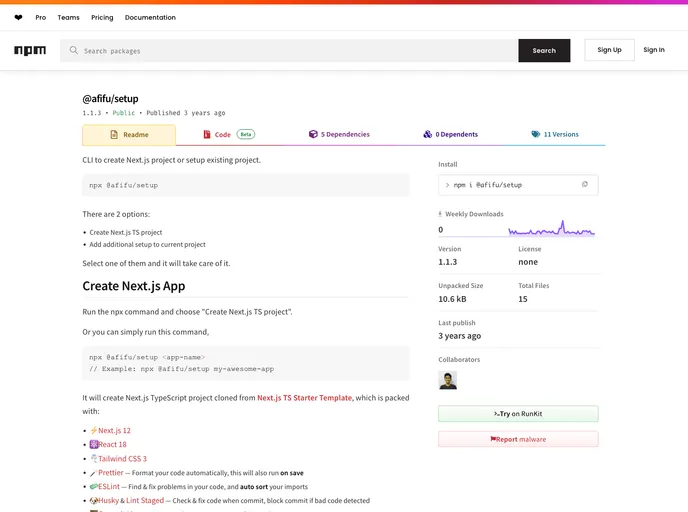This screenshot has width=688, height=512.
Task: Open the ESLint link
Action: [109, 487]
